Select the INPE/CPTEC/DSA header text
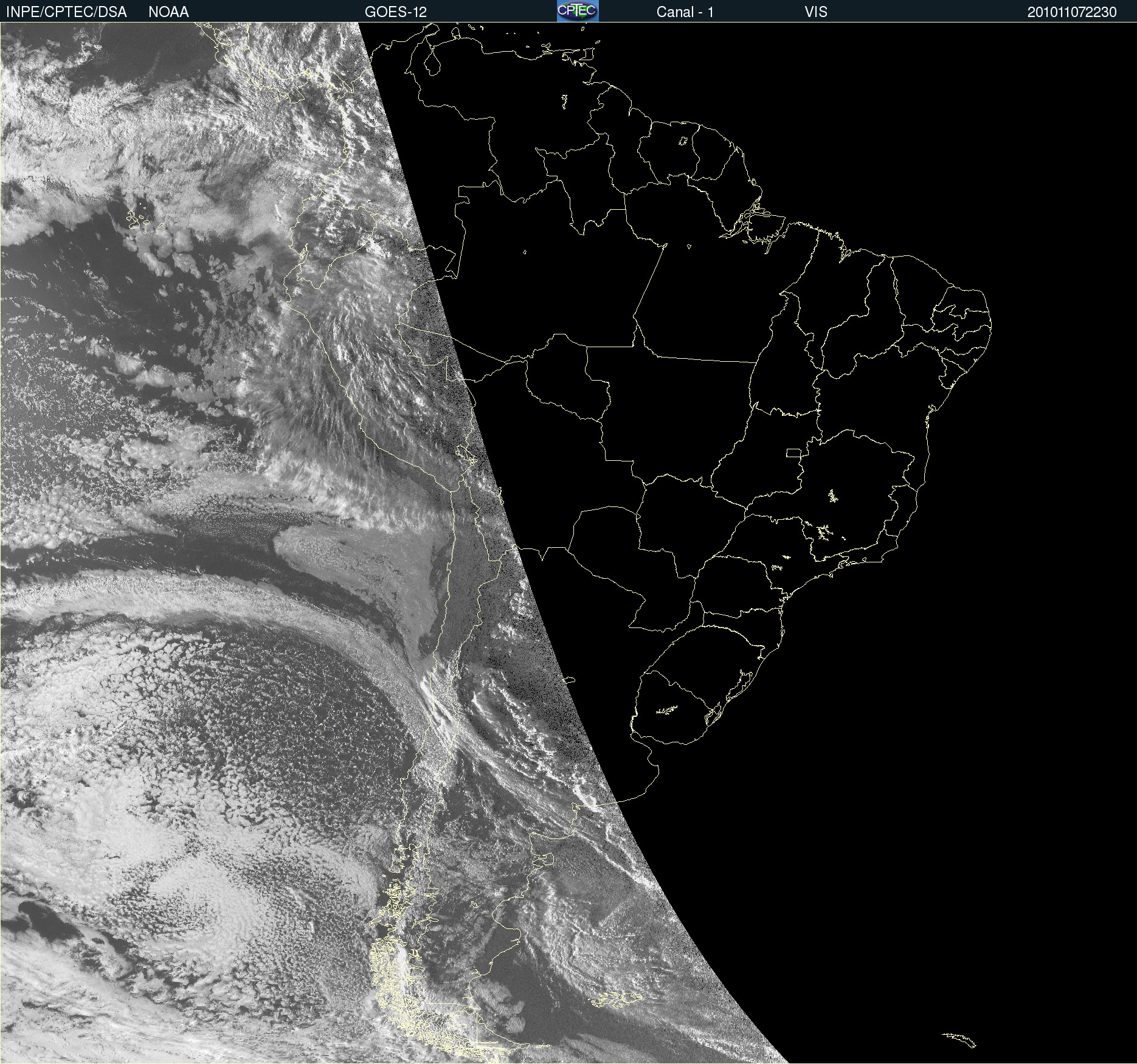 click(x=66, y=12)
